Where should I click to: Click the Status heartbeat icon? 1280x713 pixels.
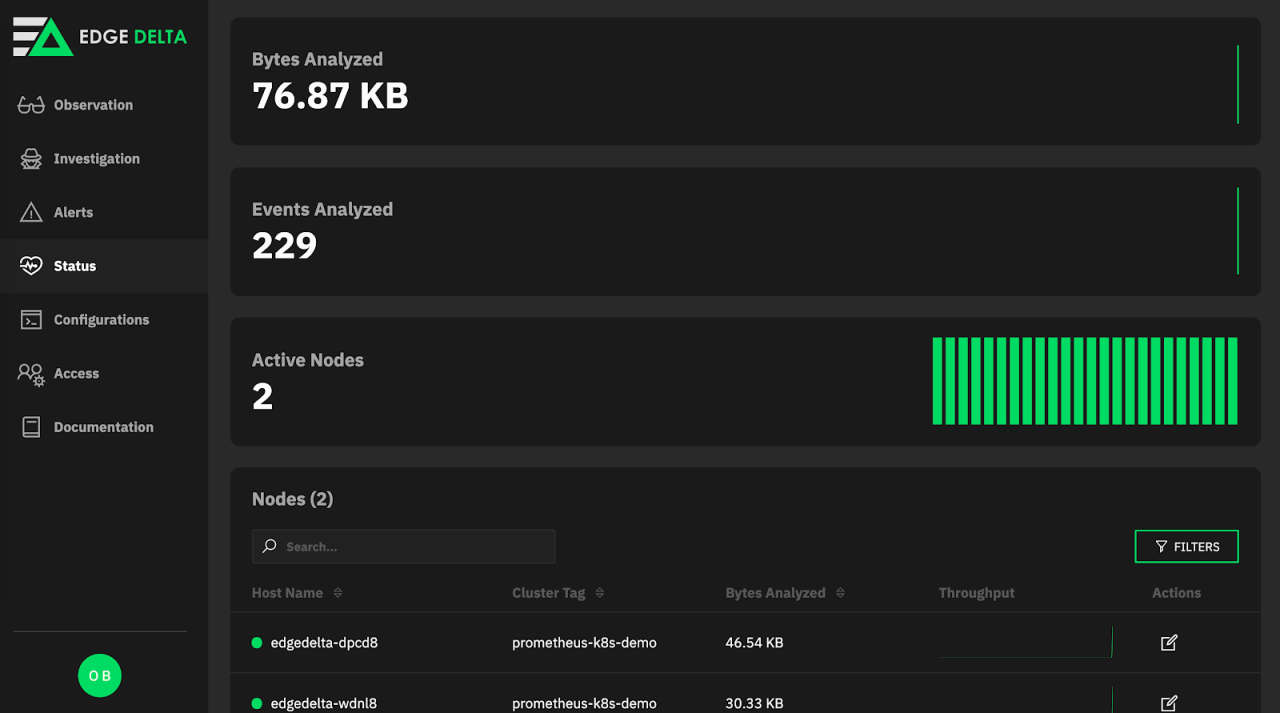click(x=31, y=266)
